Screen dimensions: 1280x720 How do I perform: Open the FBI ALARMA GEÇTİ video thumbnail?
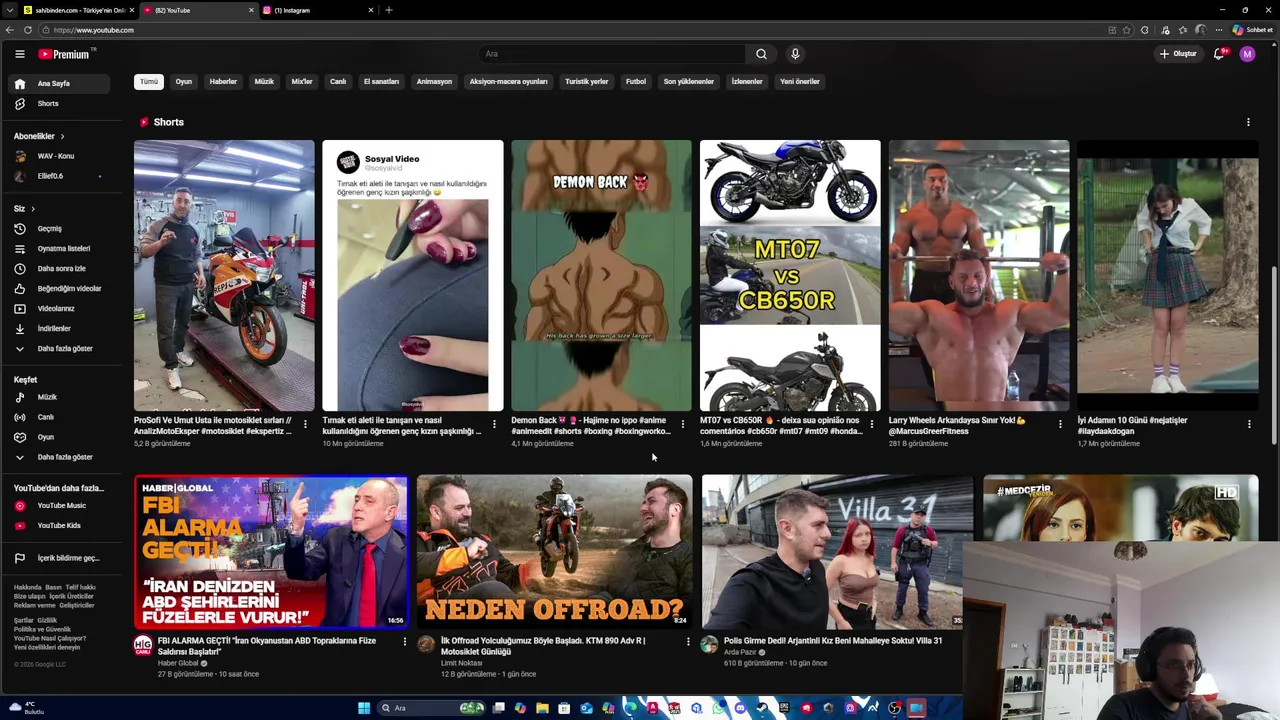pos(271,552)
